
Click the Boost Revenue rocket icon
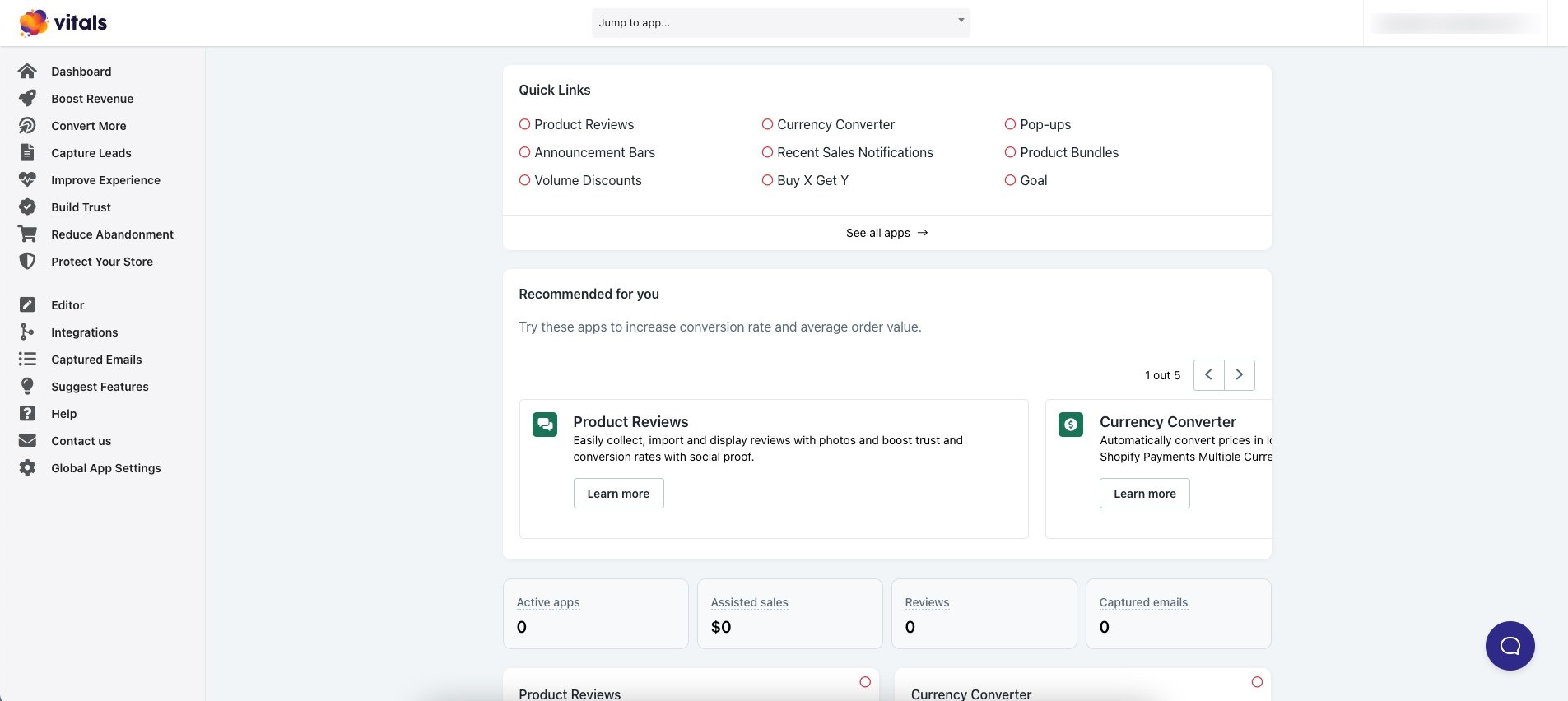click(x=27, y=99)
